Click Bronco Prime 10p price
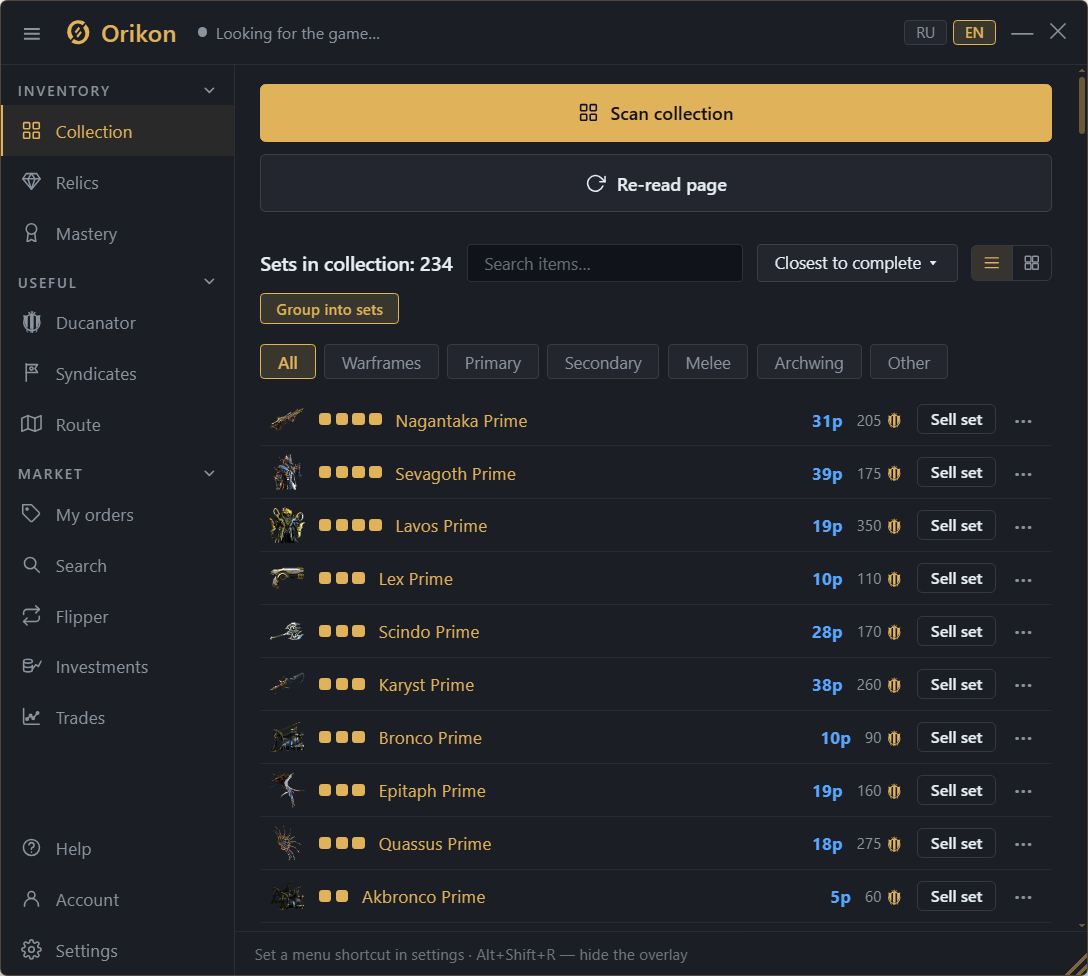Viewport: 1088px width, 976px height. [835, 737]
